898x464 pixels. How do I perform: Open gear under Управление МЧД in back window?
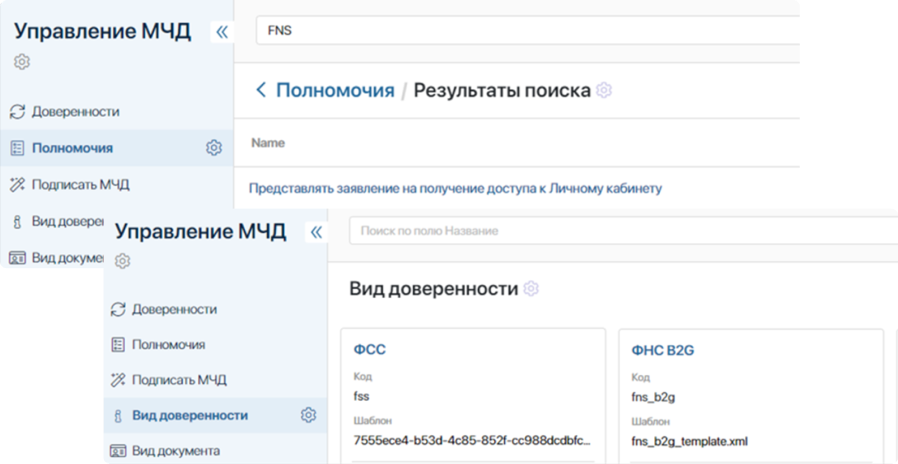pyautogui.click(x=22, y=61)
